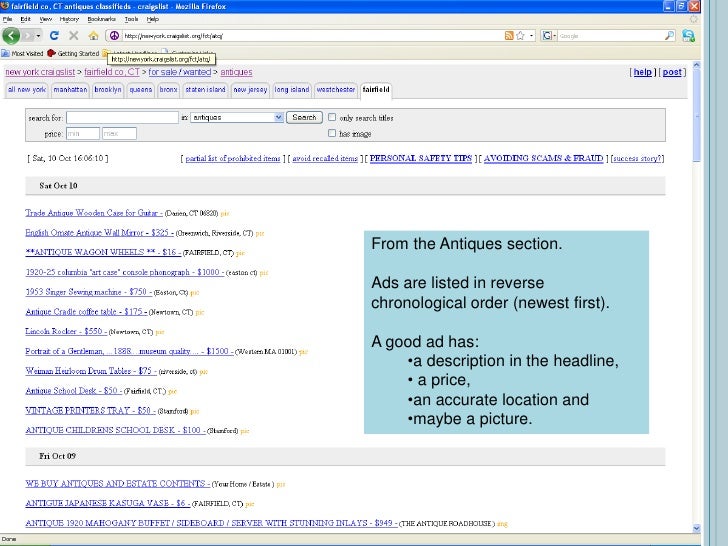Open the address bar history dropdown
728x546 pixels.
(x=531, y=36)
